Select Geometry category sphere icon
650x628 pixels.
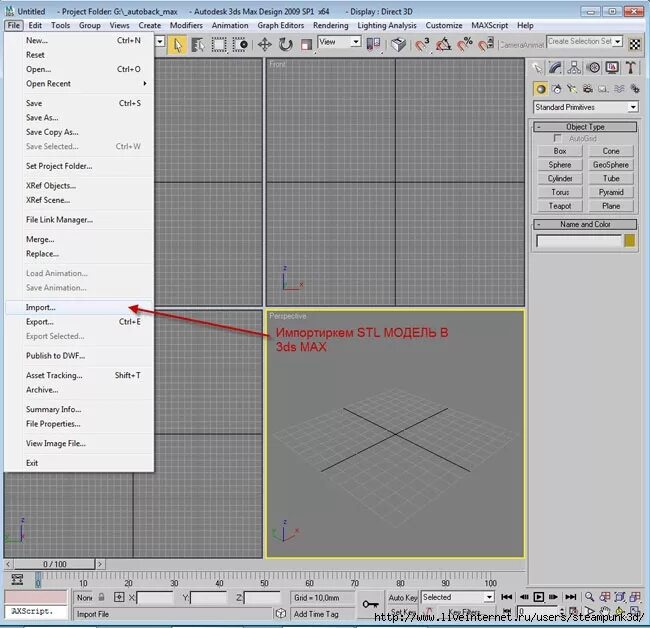tap(541, 89)
